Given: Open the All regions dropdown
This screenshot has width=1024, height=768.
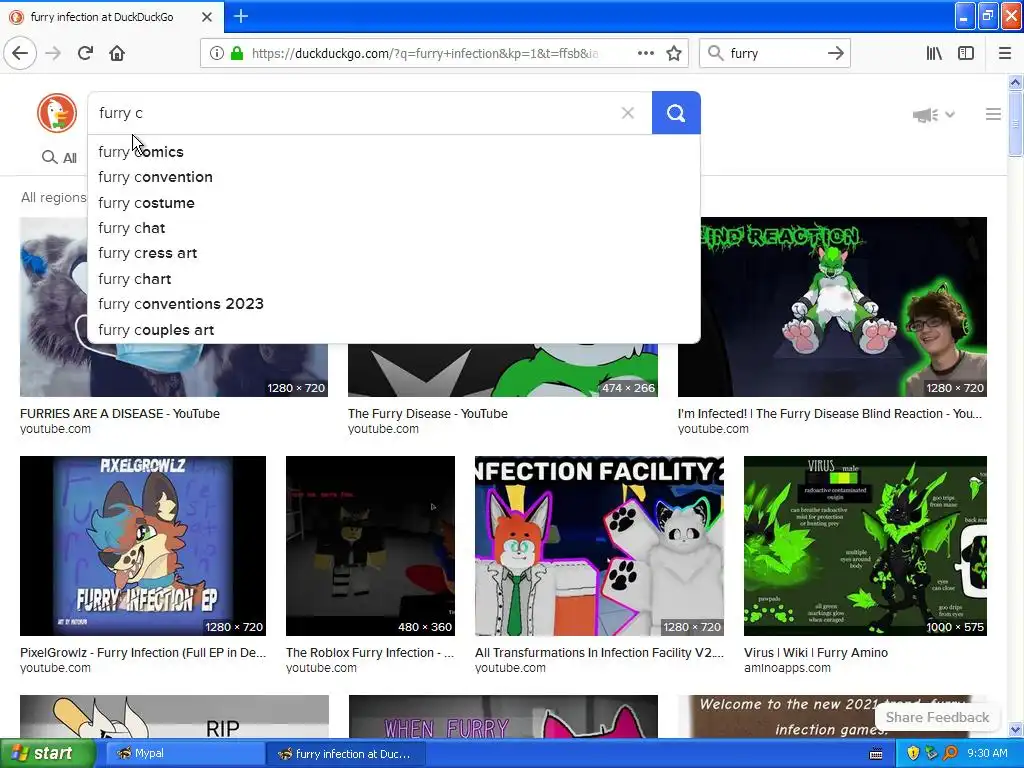Looking at the screenshot, I should pos(54,197).
